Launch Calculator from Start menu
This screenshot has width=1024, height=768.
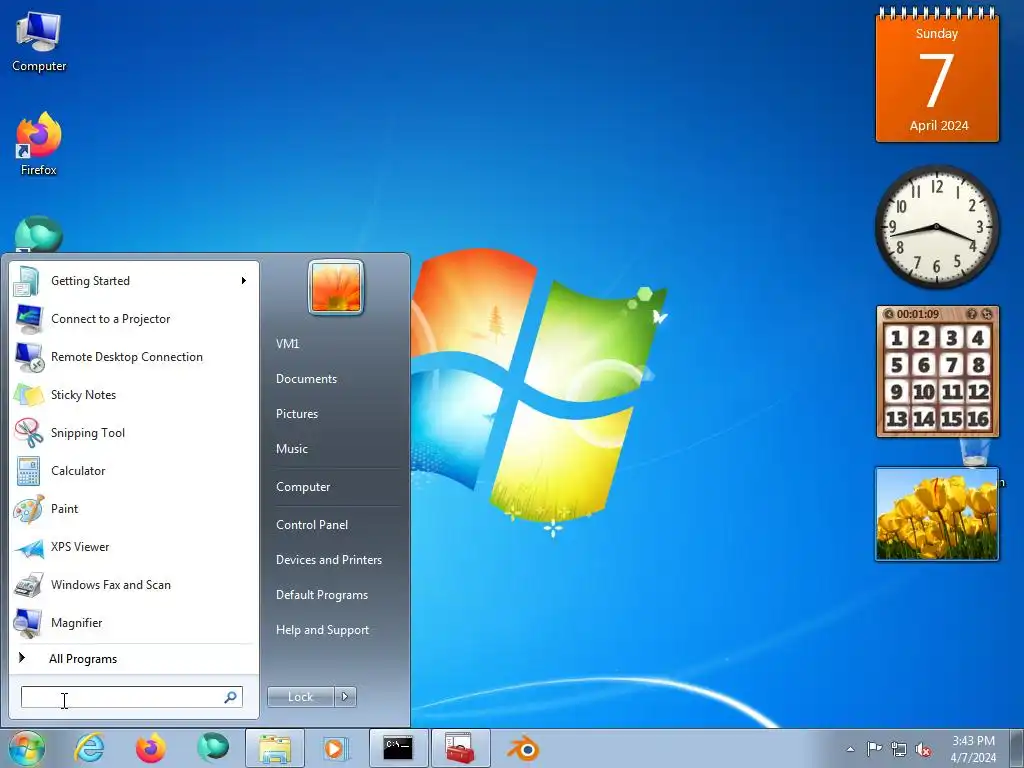click(134, 471)
